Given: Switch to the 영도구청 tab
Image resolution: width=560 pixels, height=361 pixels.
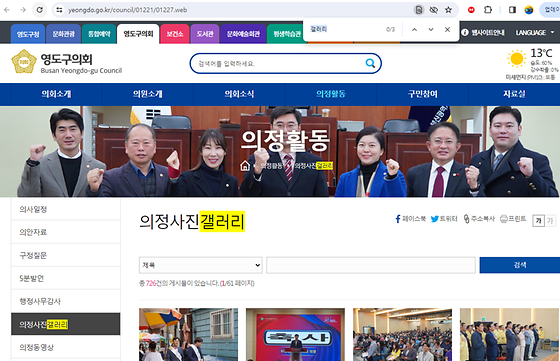Looking at the screenshot, I should 28,34.
